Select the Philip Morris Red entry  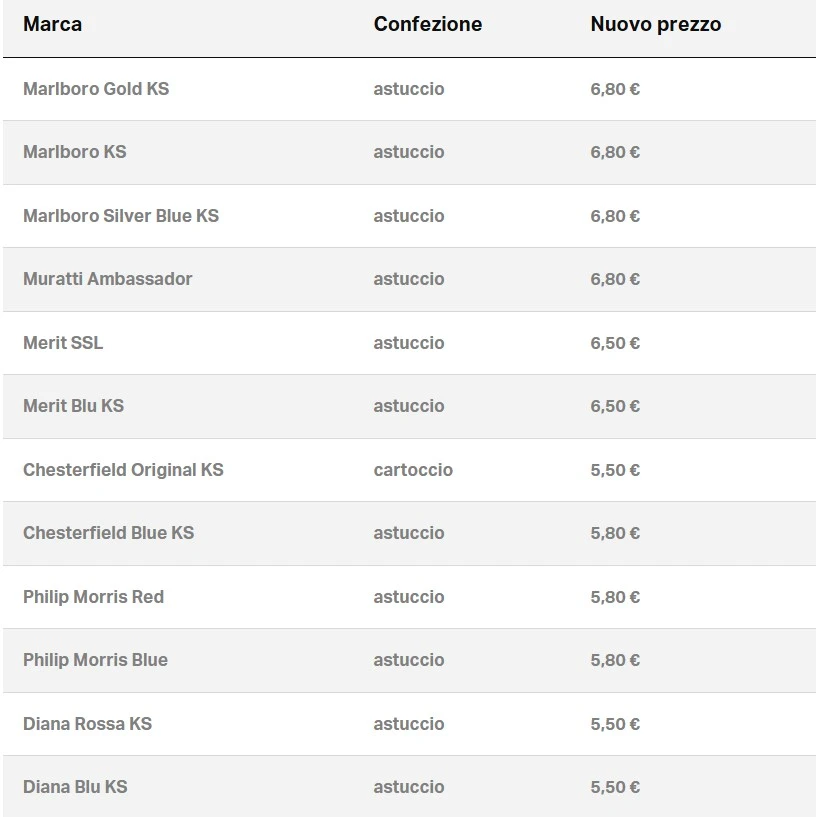94,597
